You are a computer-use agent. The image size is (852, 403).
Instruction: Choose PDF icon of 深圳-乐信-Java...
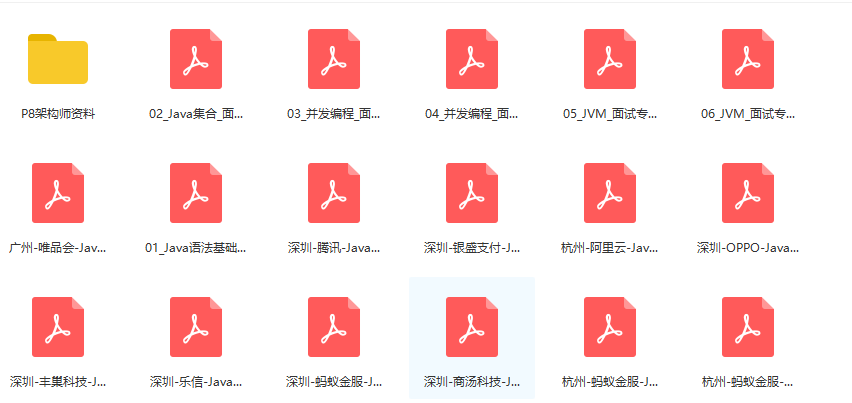coord(196,327)
